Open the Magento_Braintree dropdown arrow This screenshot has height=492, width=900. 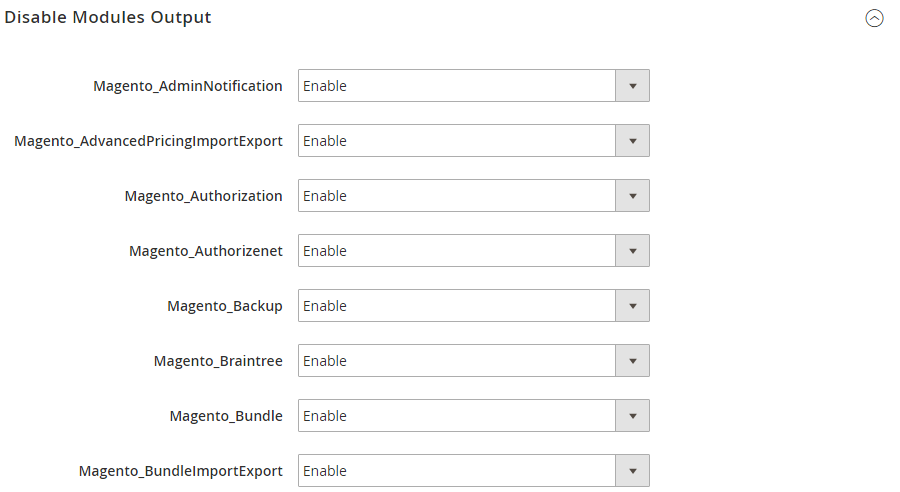click(x=633, y=361)
